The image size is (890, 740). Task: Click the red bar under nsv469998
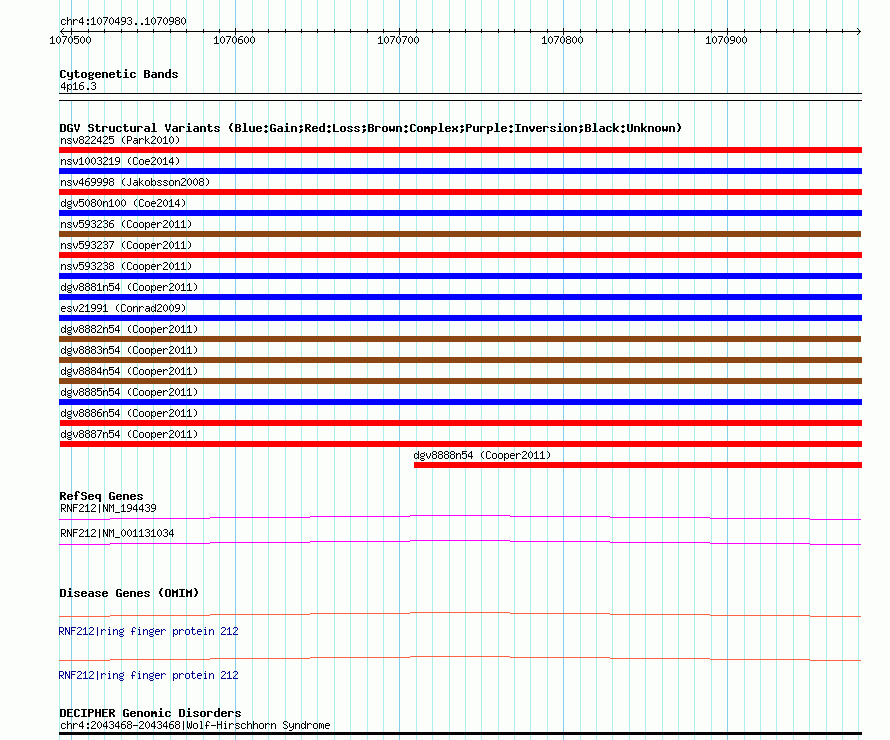(460, 192)
